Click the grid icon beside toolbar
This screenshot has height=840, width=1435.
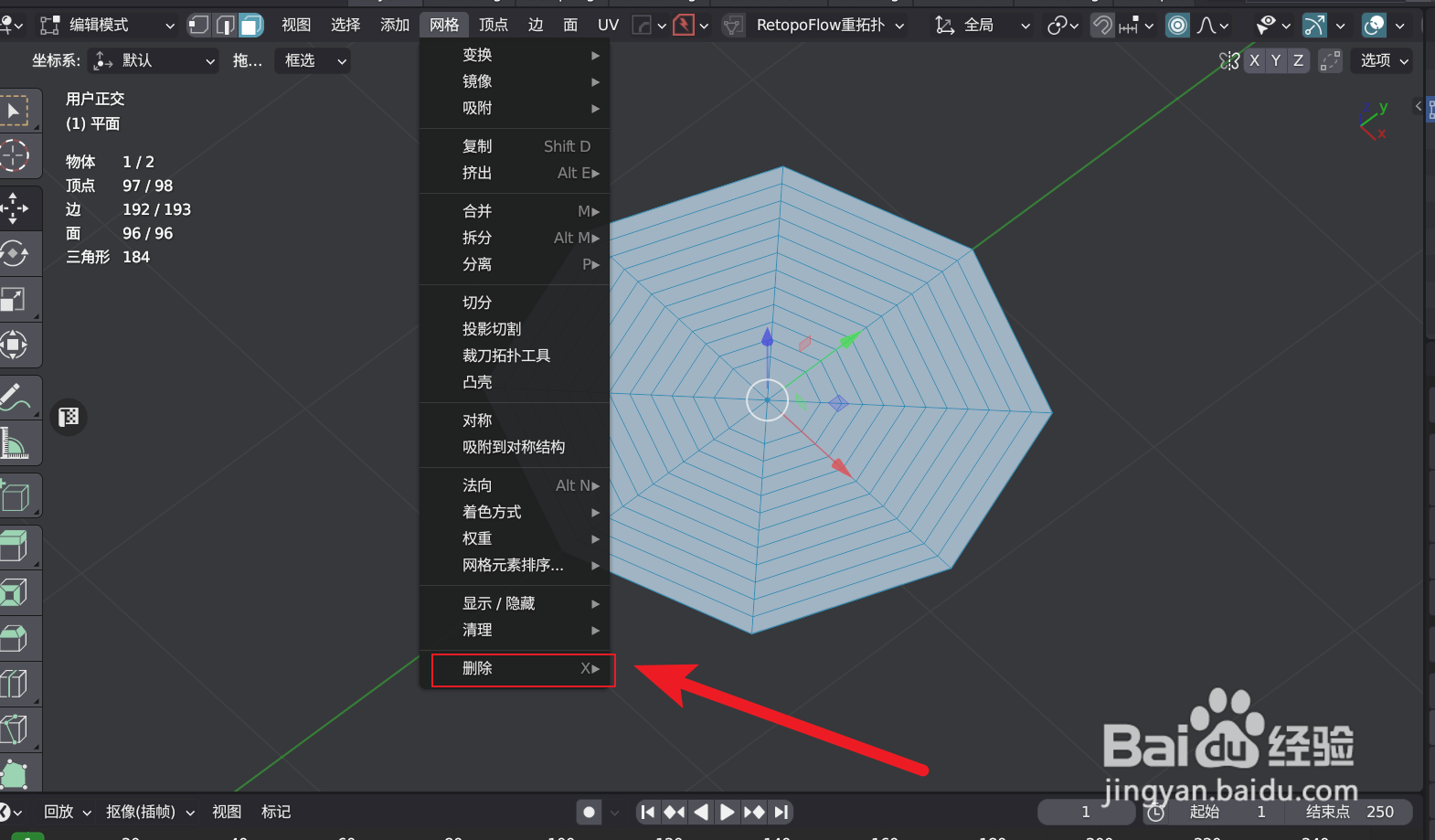tap(69, 417)
